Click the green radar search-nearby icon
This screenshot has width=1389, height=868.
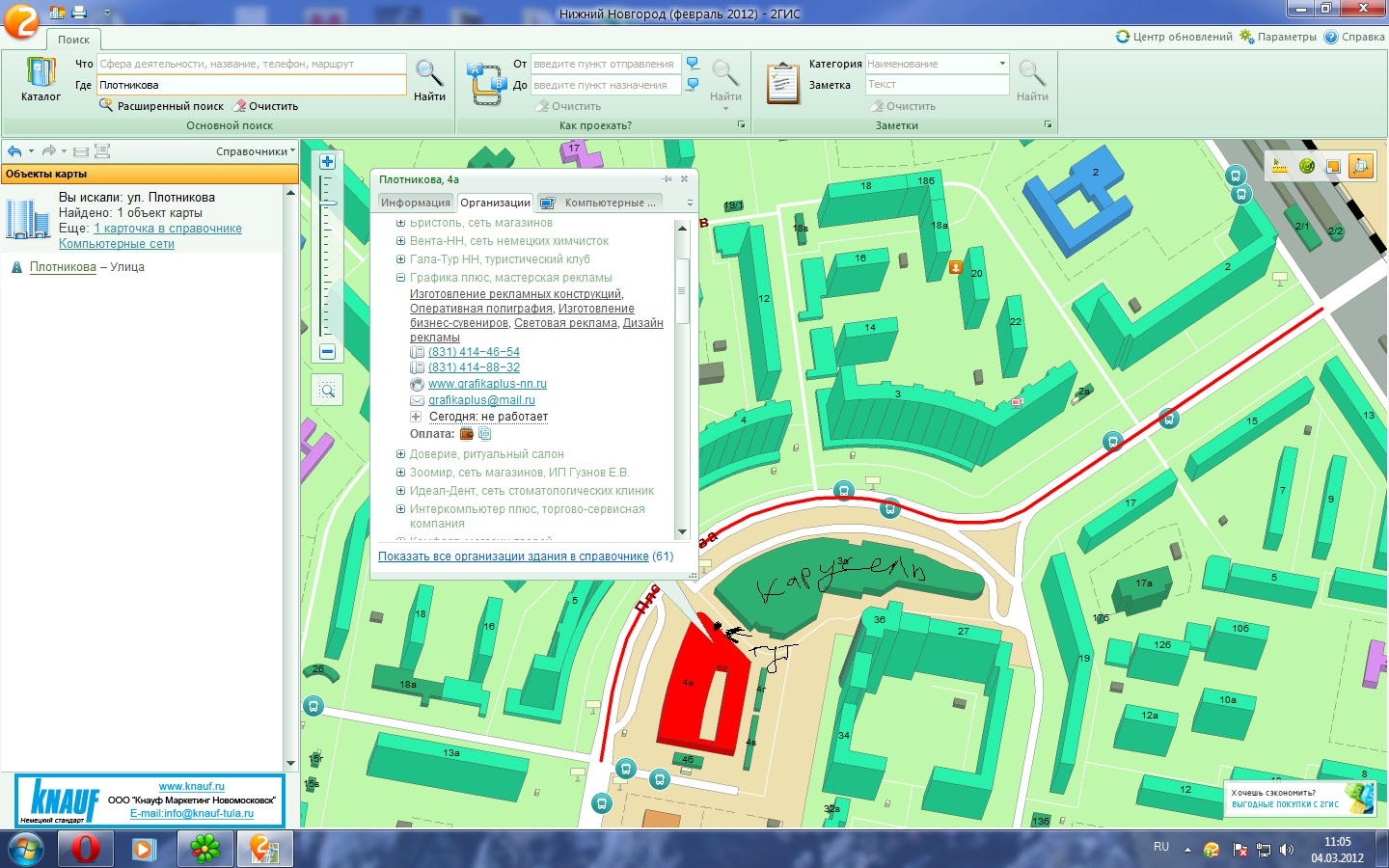(1307, 166)
